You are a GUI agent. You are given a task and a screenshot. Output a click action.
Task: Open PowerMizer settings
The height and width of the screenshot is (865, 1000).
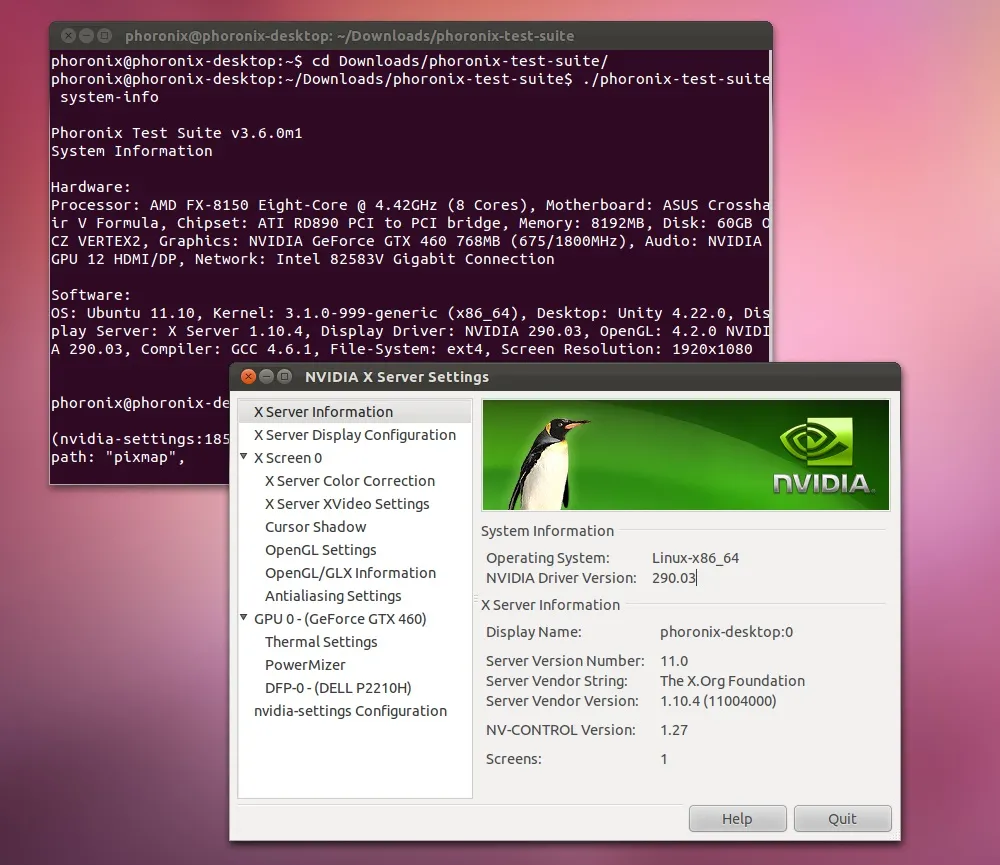(x=305, y=665)
